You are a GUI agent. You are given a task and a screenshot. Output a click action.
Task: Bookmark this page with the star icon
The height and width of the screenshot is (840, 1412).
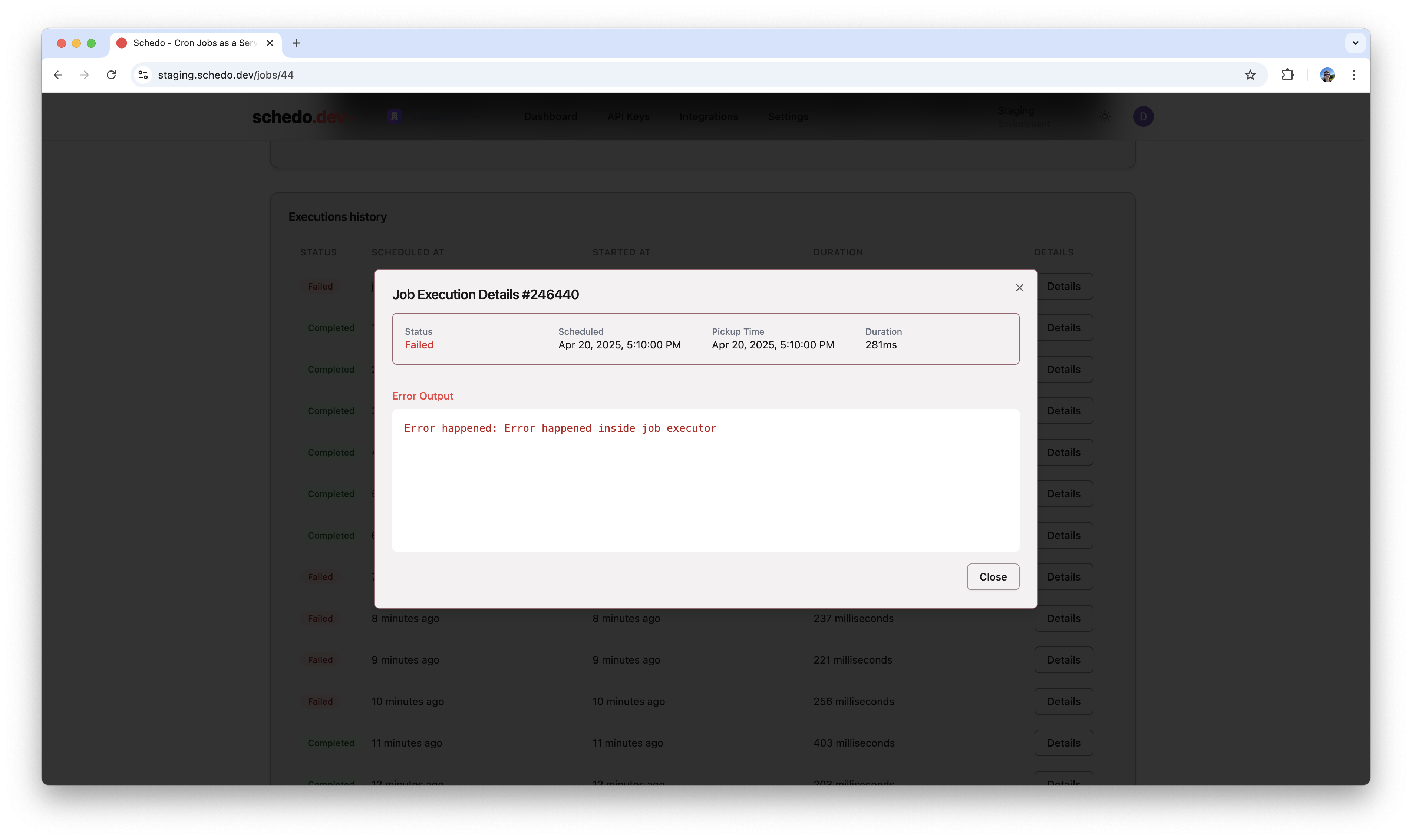[1250, 75]
